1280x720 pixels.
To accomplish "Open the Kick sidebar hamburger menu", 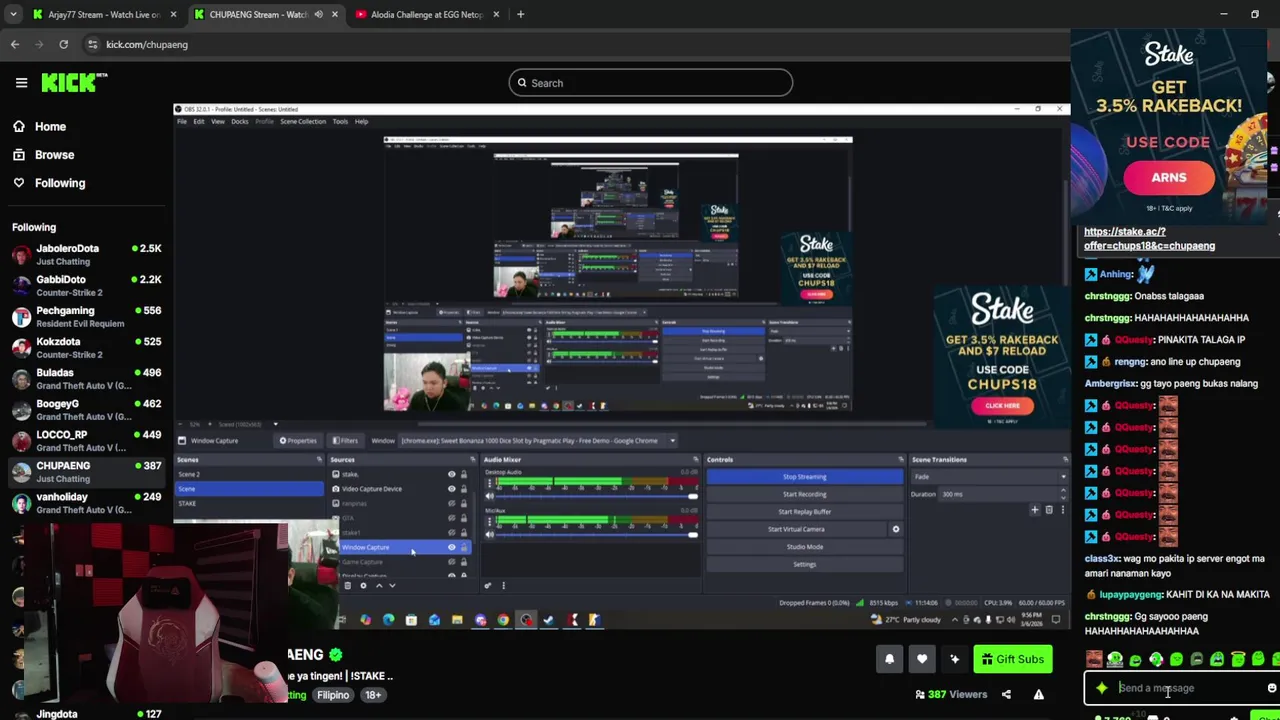I will [x=21, y=83].
